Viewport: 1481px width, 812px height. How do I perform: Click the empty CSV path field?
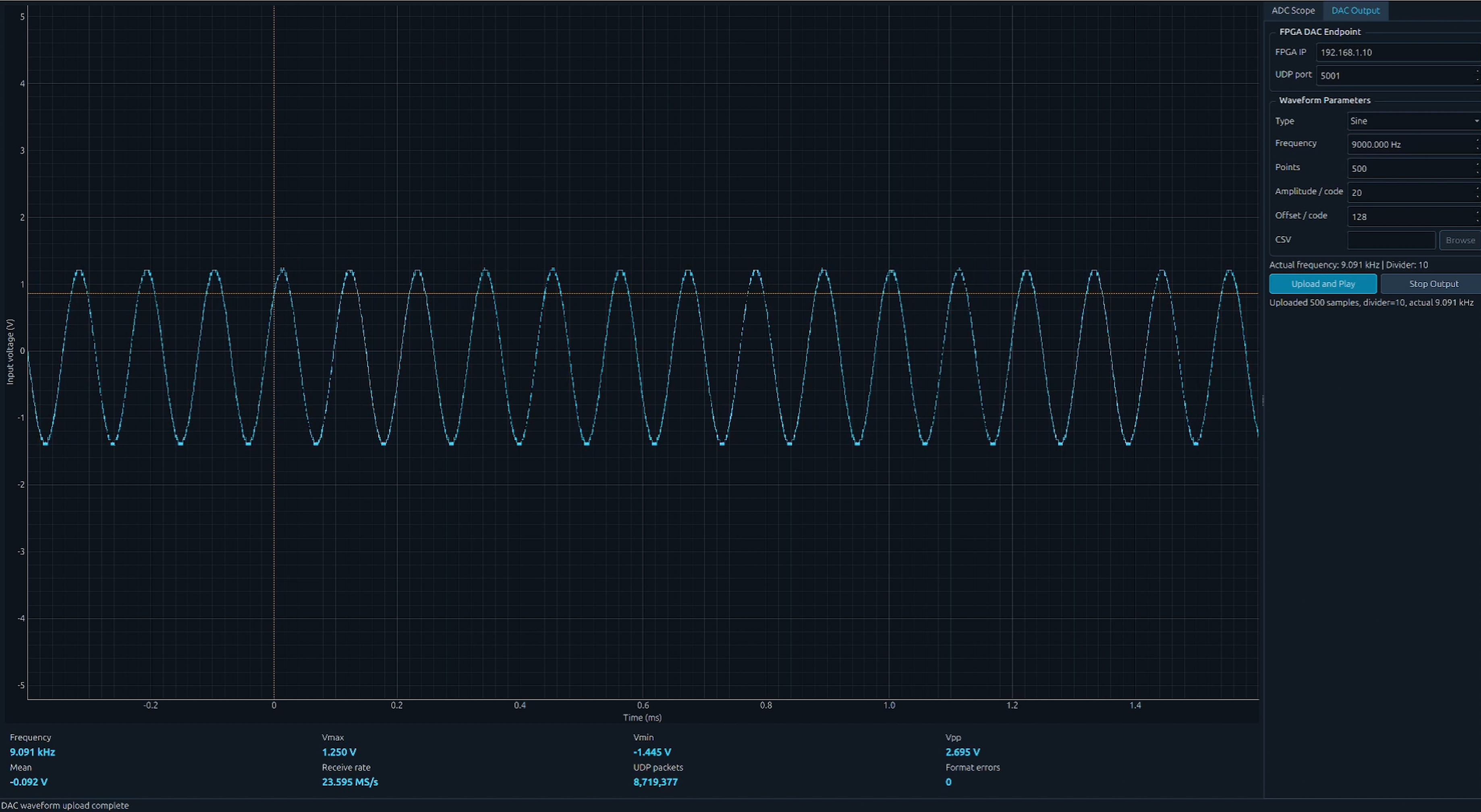coord(1391,240)
